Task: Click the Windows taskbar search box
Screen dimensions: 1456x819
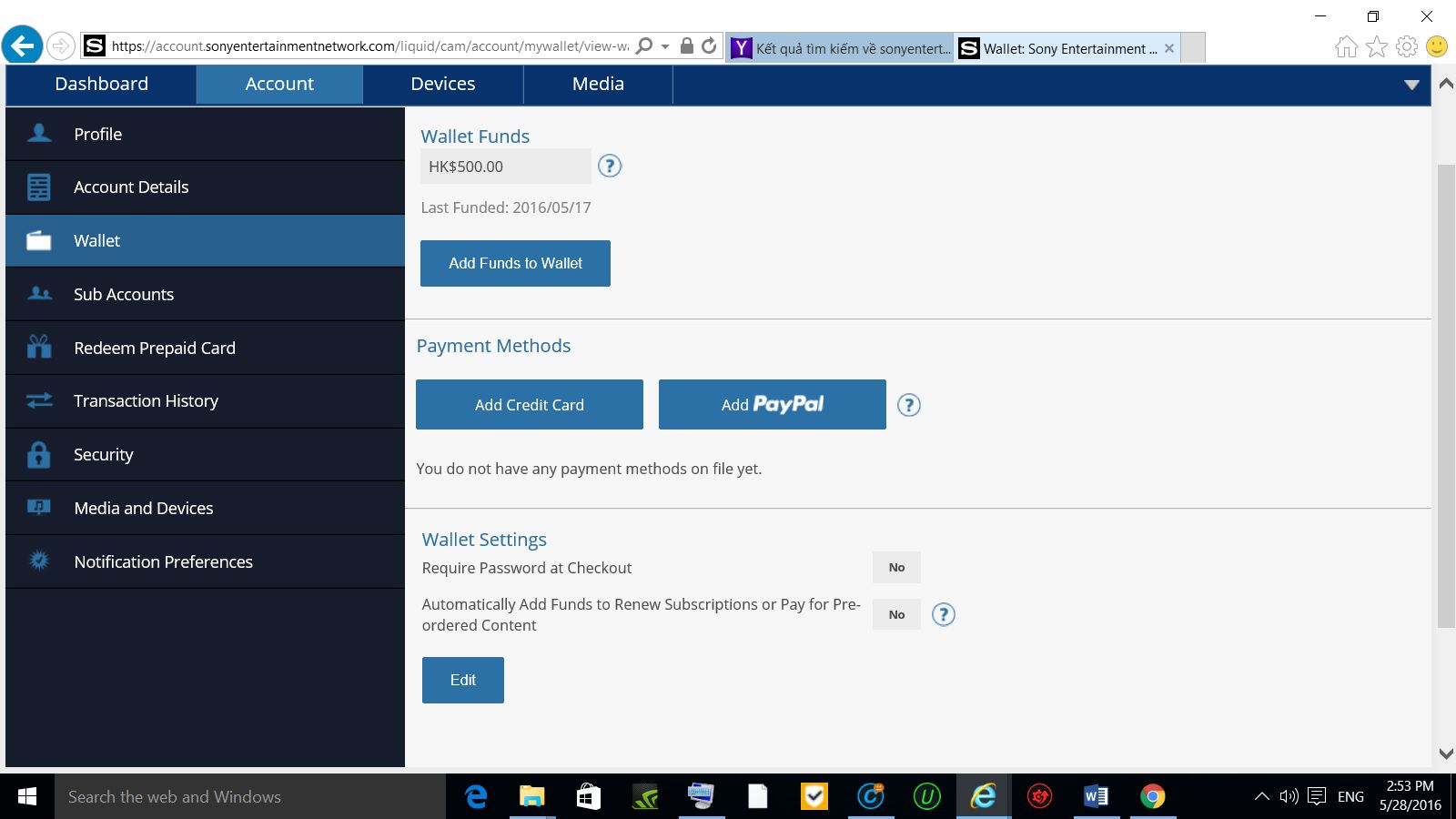Action: tap(250, 796)
